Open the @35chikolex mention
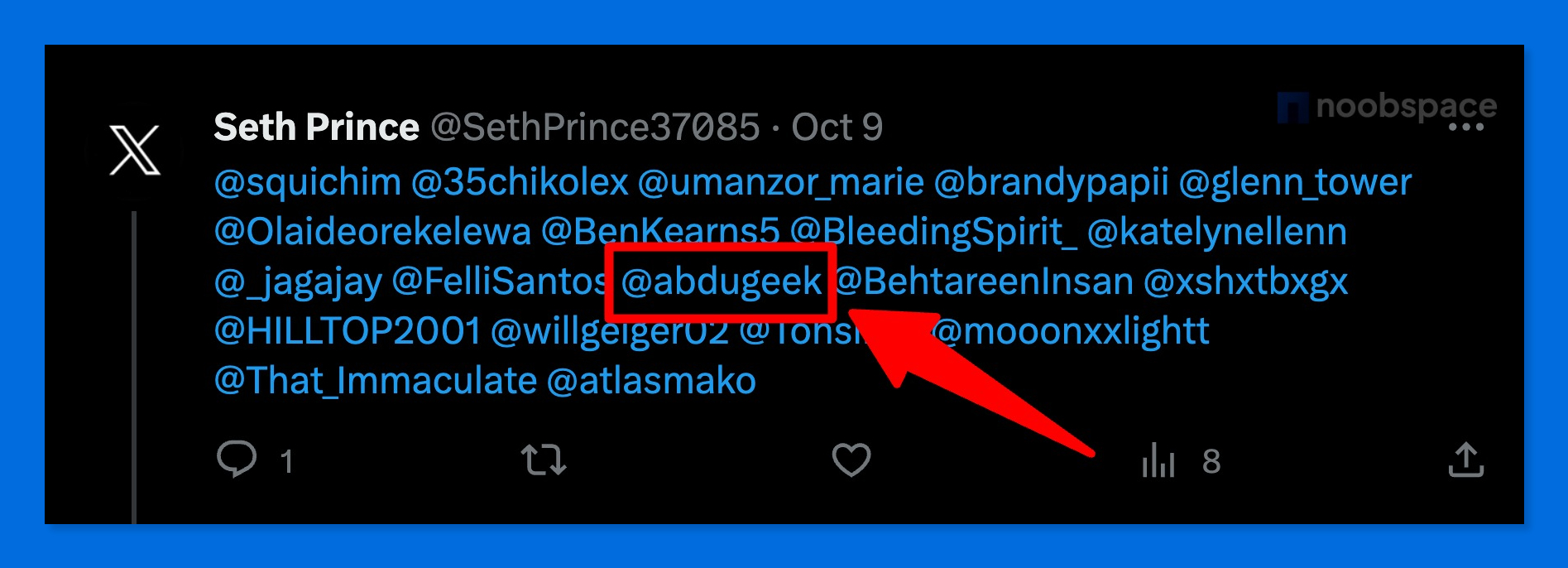The image size is (1568, 568). (x=520, y=183)
